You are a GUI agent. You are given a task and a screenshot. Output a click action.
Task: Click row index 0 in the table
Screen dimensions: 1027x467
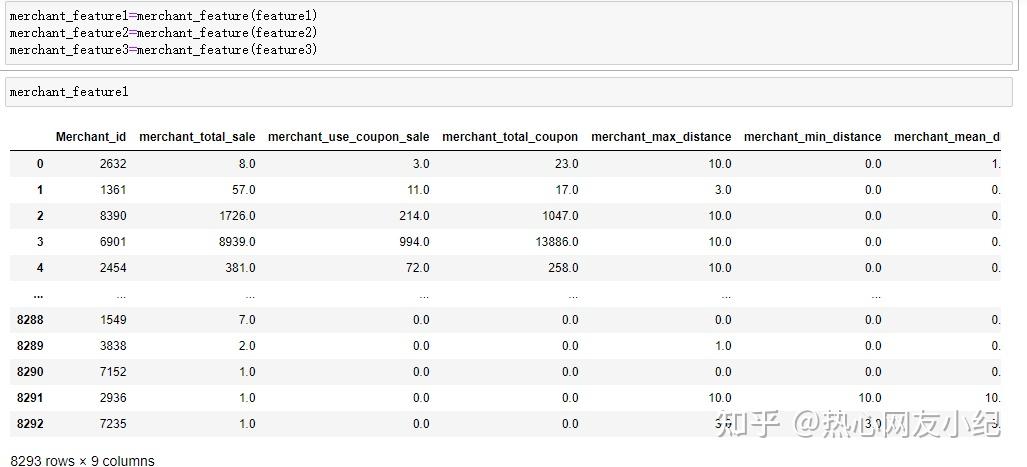[x=40, y=163]
